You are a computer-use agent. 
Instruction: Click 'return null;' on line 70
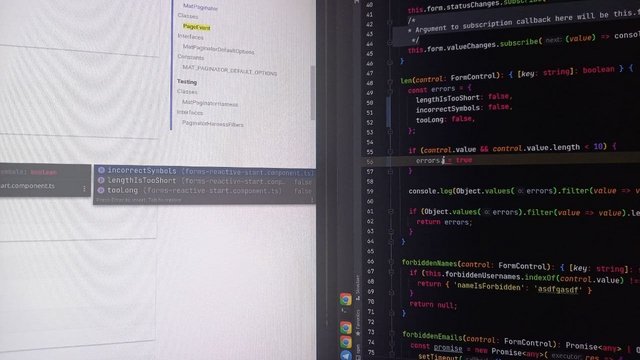[x=433, y=305]
